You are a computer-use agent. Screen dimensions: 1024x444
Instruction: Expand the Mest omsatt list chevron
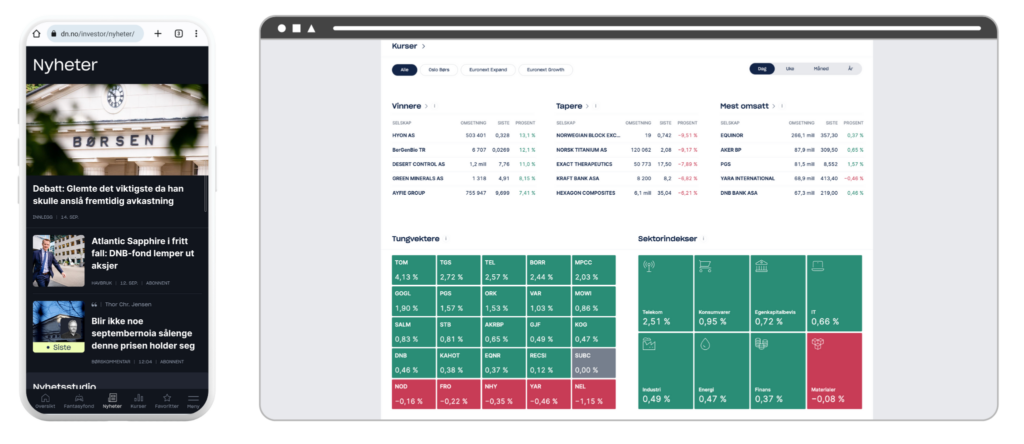point(774,106)
